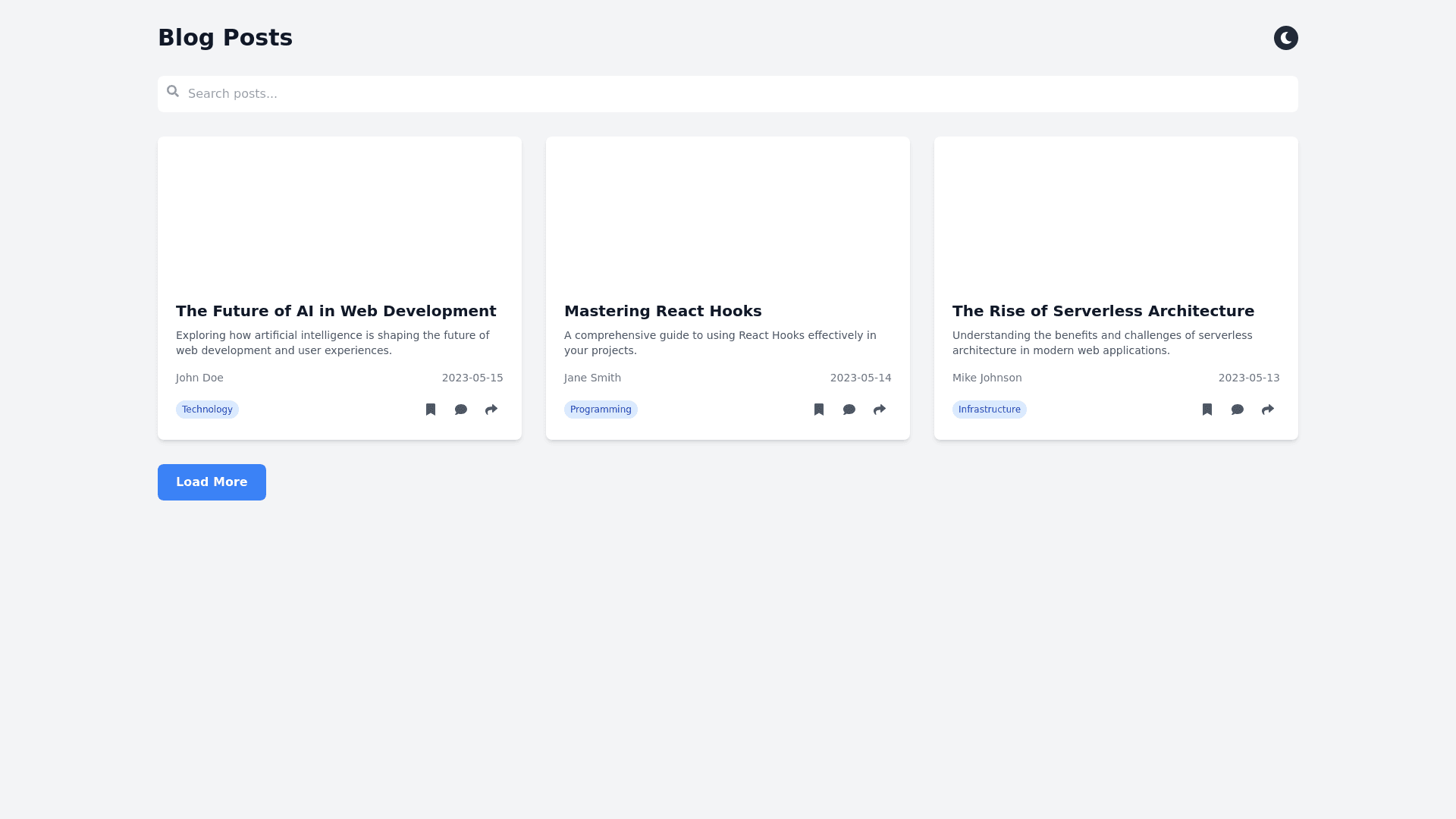The image size is (1456, 819).
Task: Share the Serverless Architecture post
Action: click(1267, 409)
